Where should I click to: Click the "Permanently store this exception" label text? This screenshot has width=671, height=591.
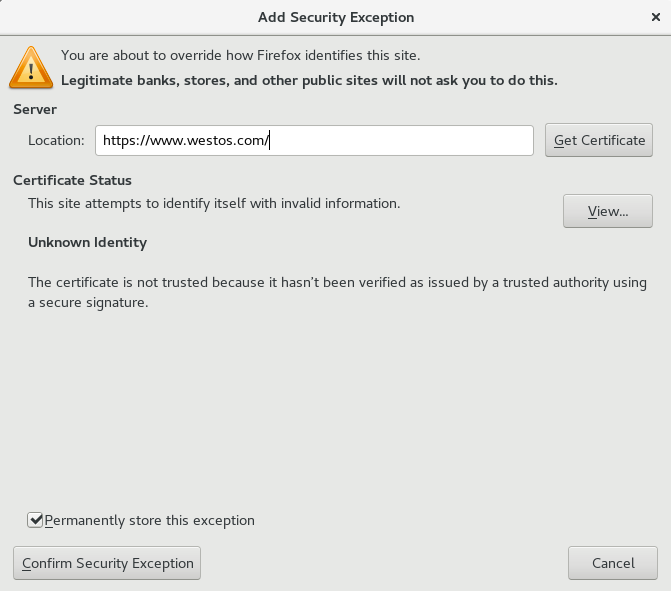click(150, 520)
